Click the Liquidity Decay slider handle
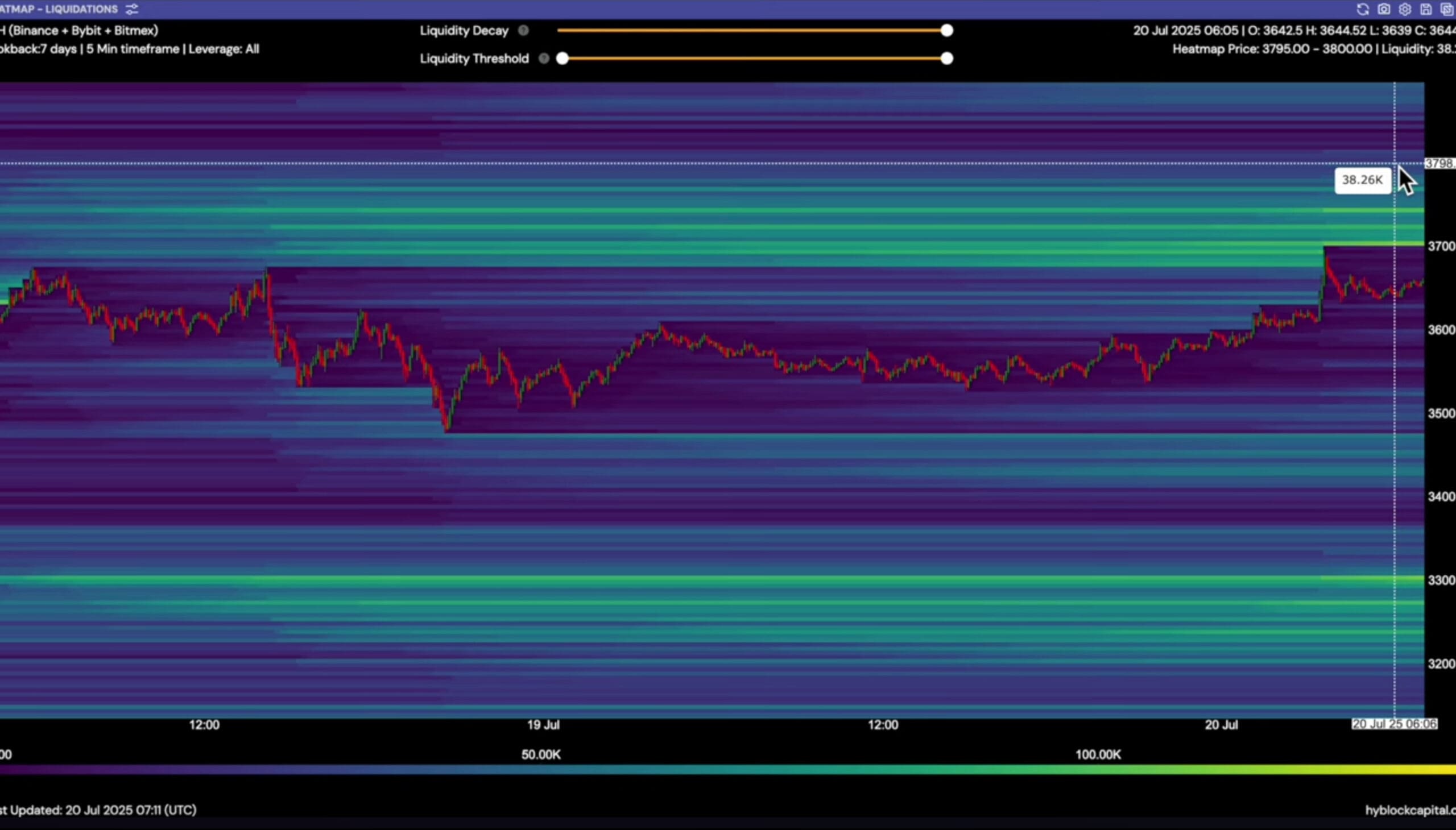1456x830 pixels. pyautogui.click(x=947, y=31)
